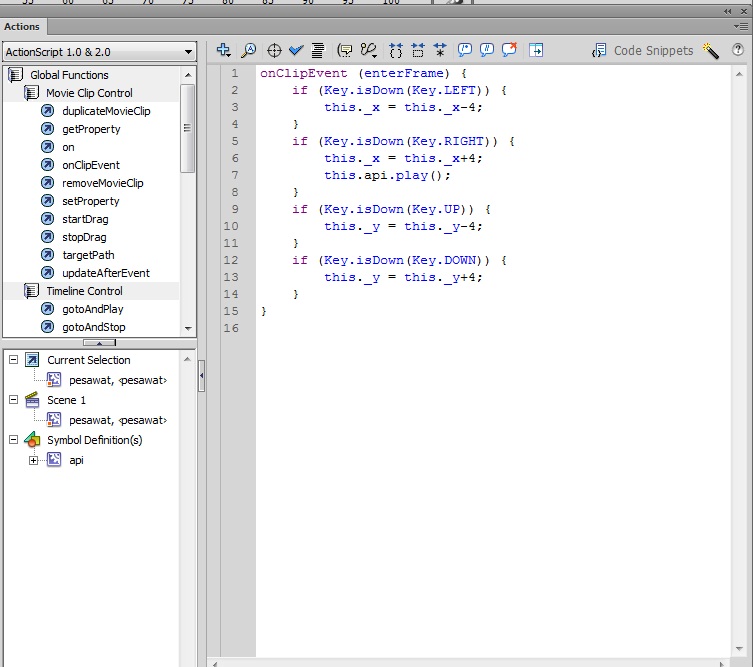Toggle the Show/Hide Toolbox icon
The width and height of the screenshot is (753, 667).
pyautogui.click(x=536, y=50)
